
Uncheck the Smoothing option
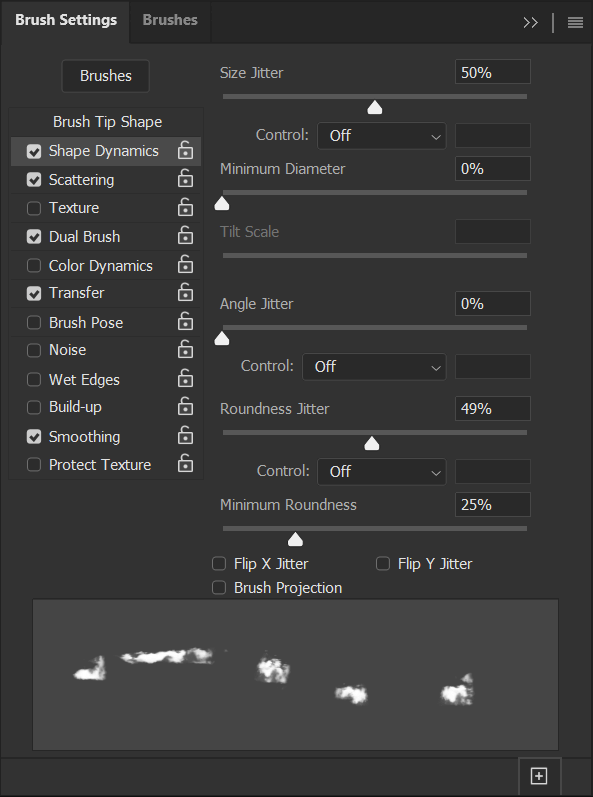coord(34,437)
